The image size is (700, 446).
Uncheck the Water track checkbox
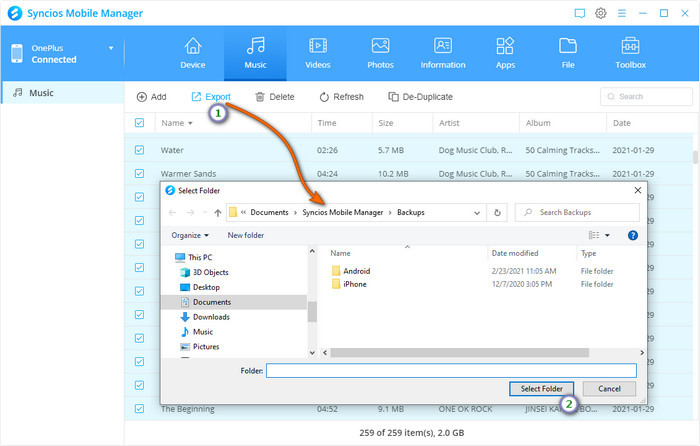tap(139, 150)
